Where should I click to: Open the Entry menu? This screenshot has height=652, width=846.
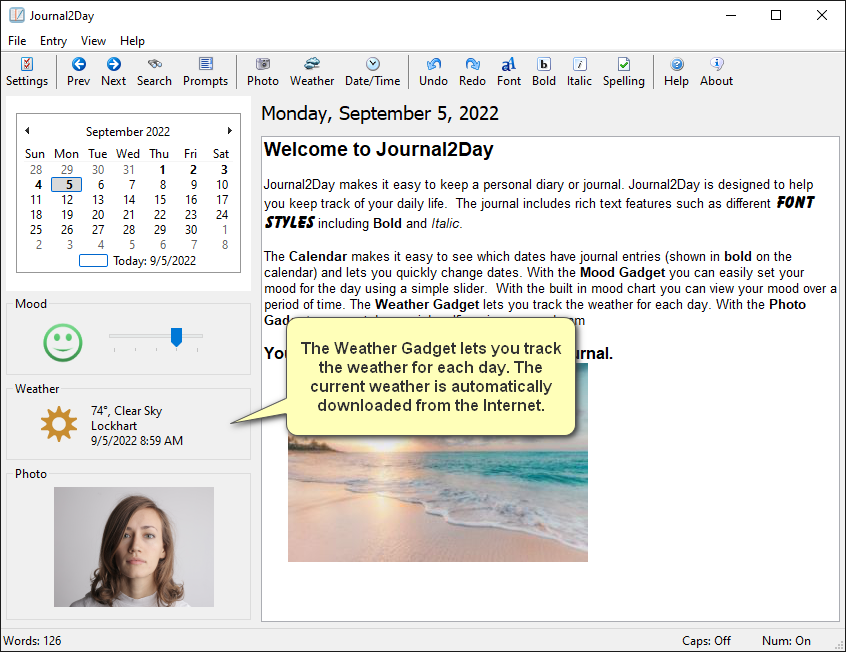pos(53,41)
